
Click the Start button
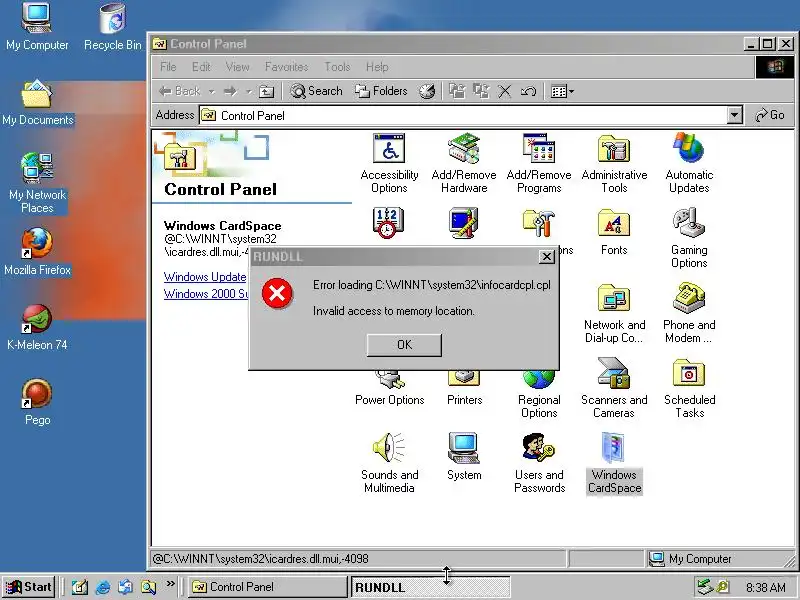[x=29, y=587]
